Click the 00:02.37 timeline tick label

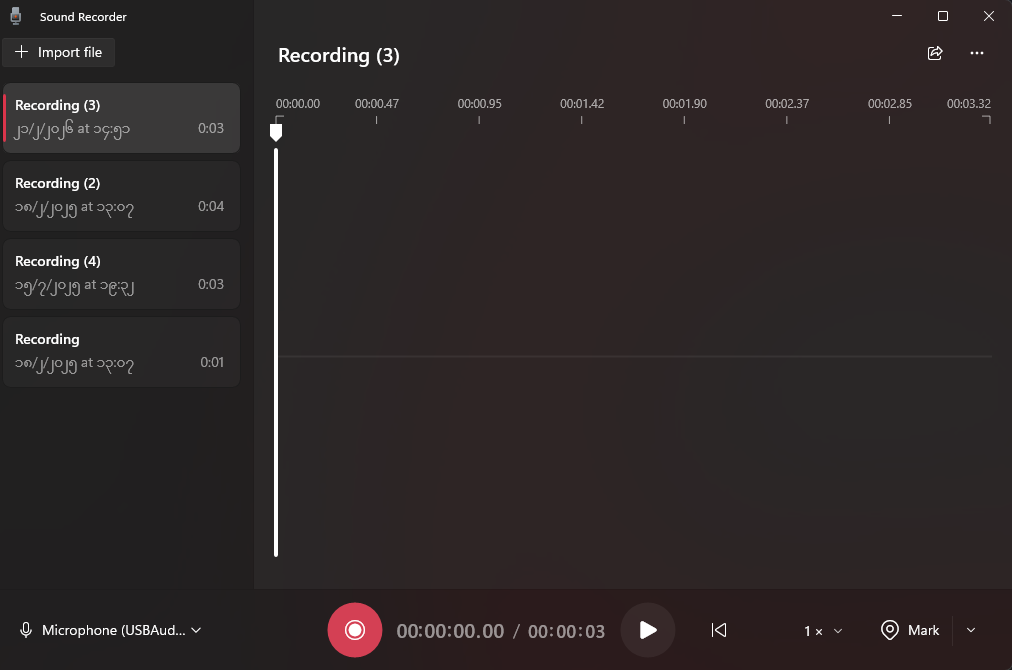point(787,103)
